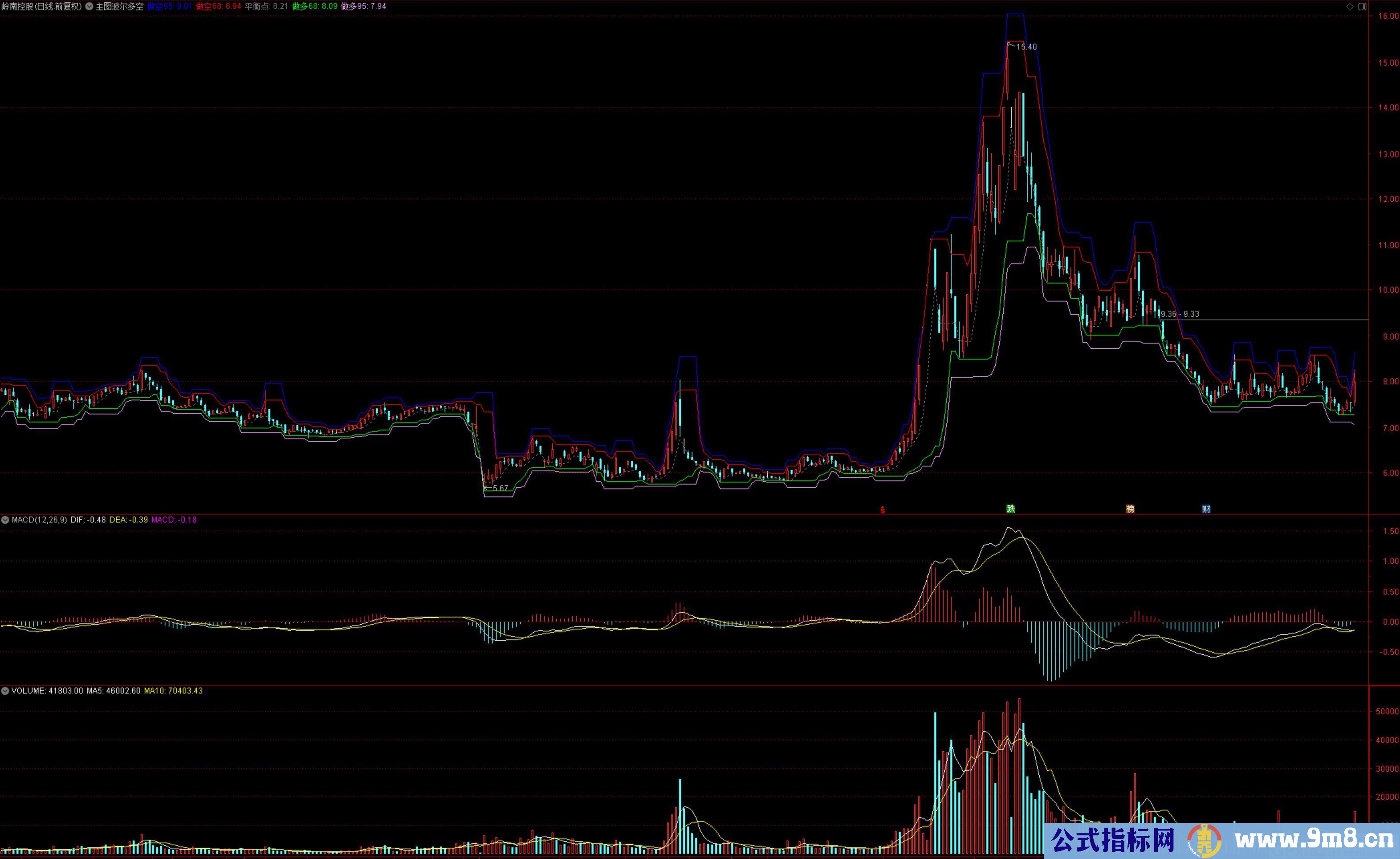Click the blue 财 event marker
This screenshot has width=1400, height=859.
[1206, 509]
